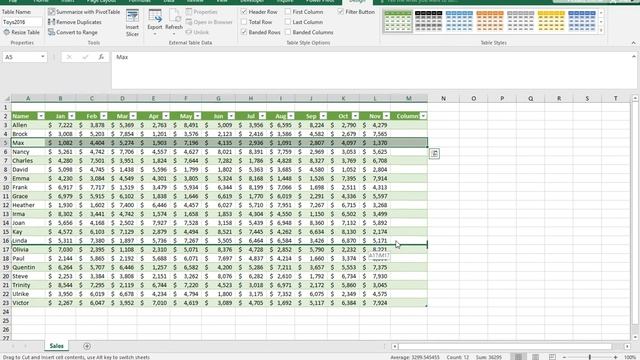Select column A header
Screen dimensions: 640x360
click(28, 98)
